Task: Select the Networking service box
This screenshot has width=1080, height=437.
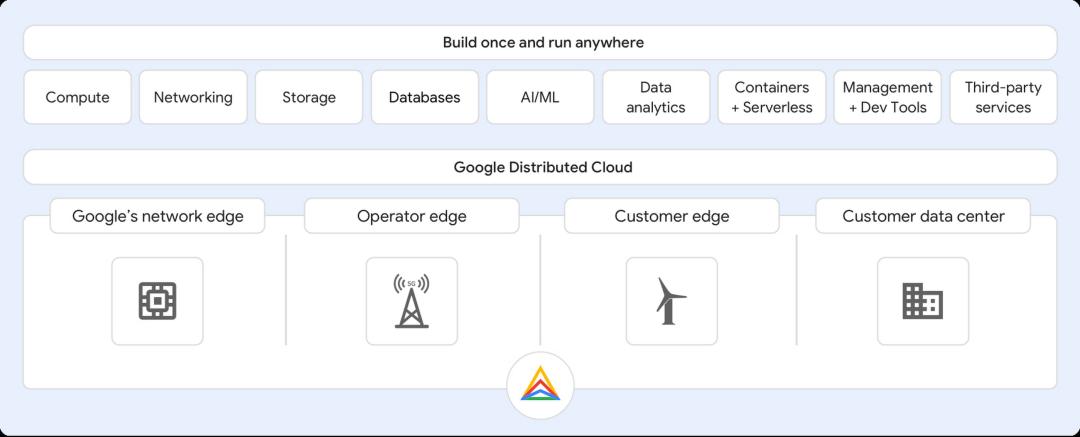Action: 193,97
